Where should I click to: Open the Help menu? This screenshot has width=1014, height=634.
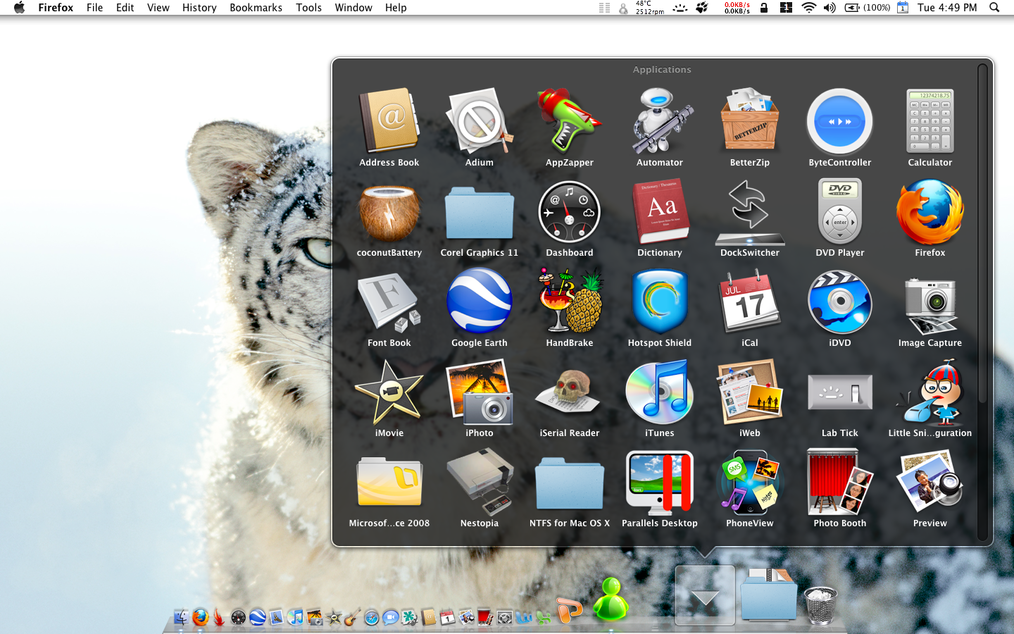point(396,8)
